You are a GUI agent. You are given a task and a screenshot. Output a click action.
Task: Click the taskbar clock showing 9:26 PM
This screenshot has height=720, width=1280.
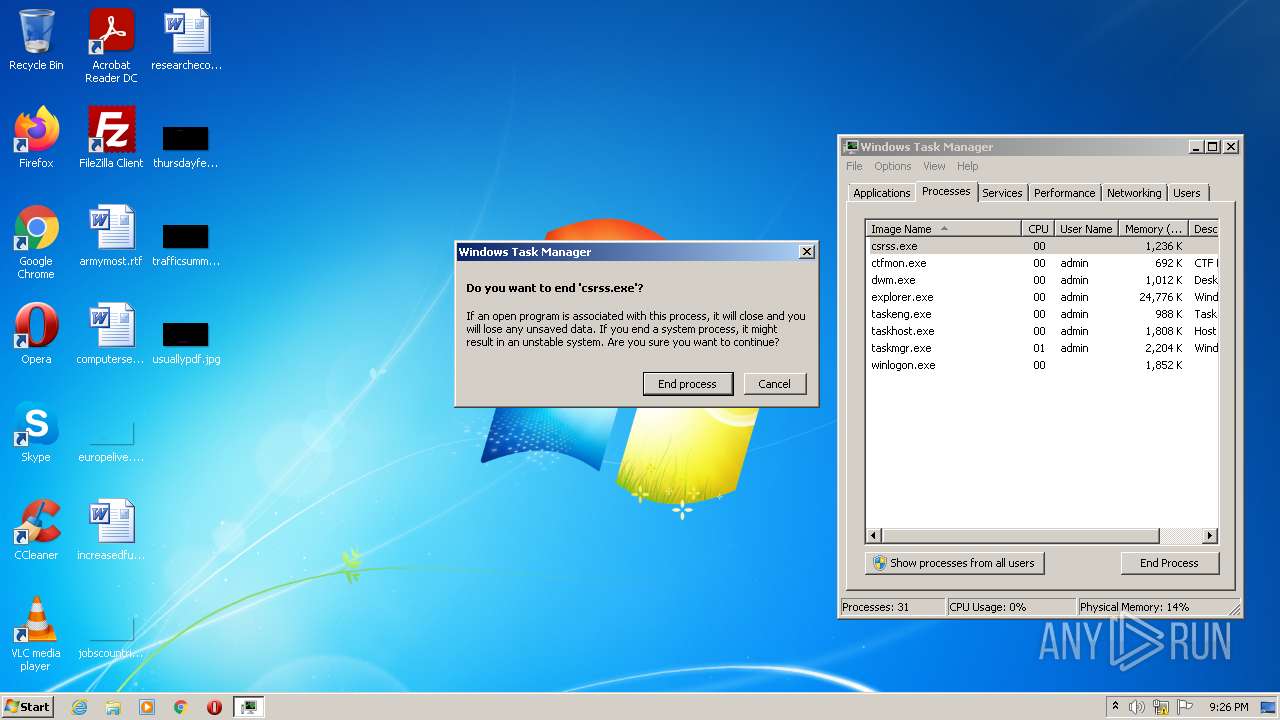(1228, 707)
